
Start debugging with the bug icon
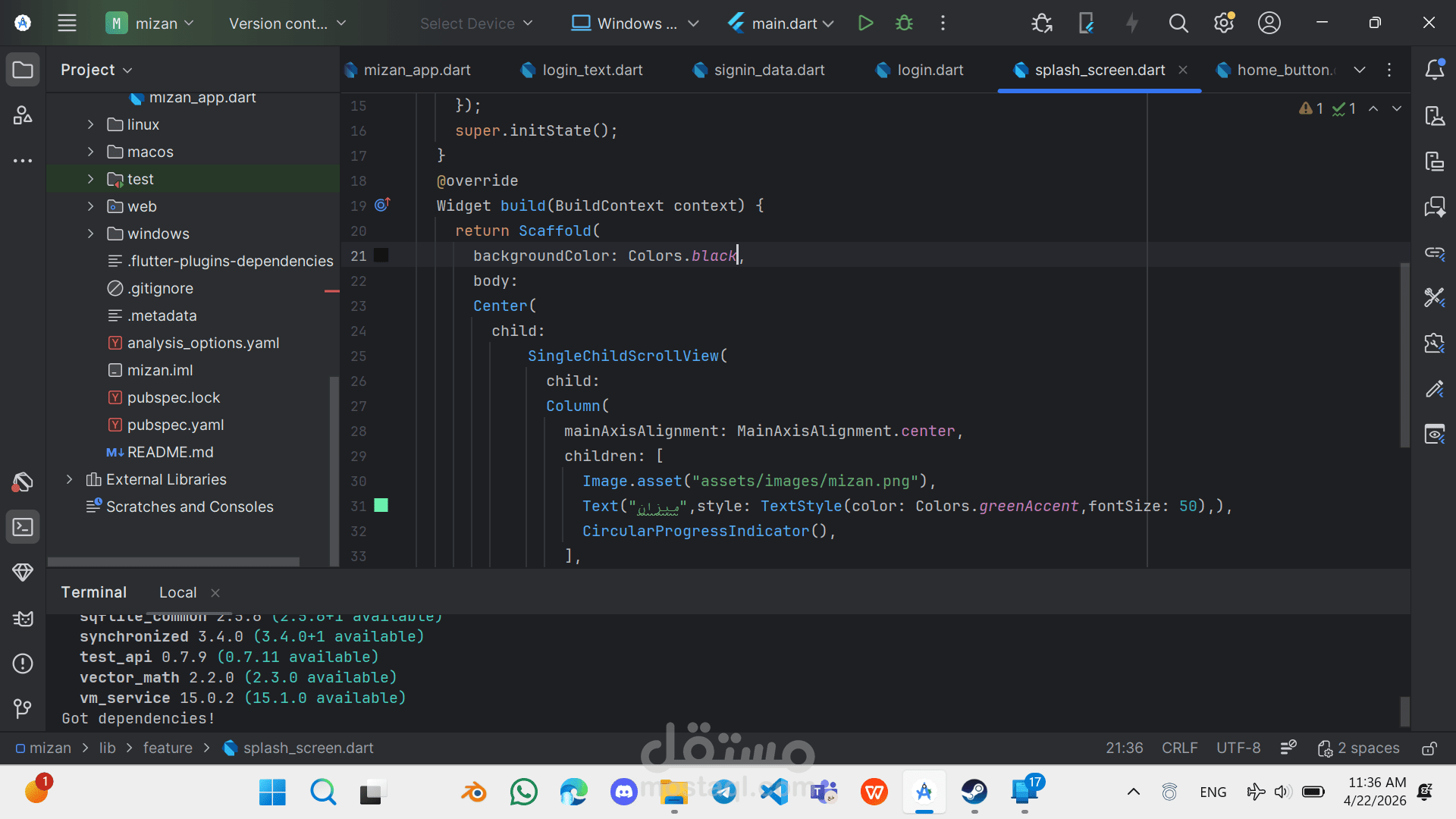click(904, 24)
